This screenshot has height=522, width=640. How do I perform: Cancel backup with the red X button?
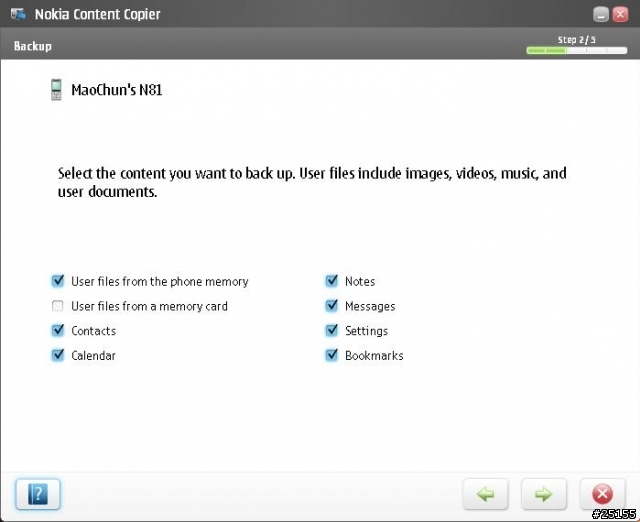[602, 494]
